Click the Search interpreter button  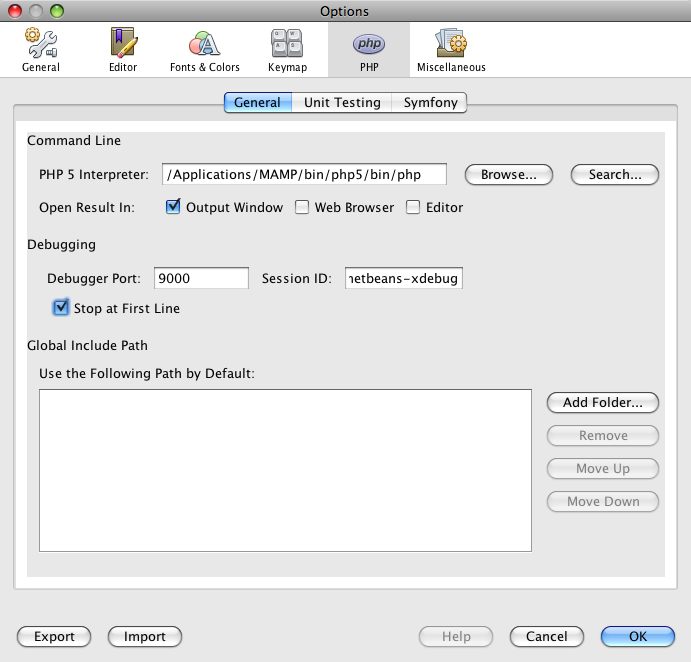(614, 174)
